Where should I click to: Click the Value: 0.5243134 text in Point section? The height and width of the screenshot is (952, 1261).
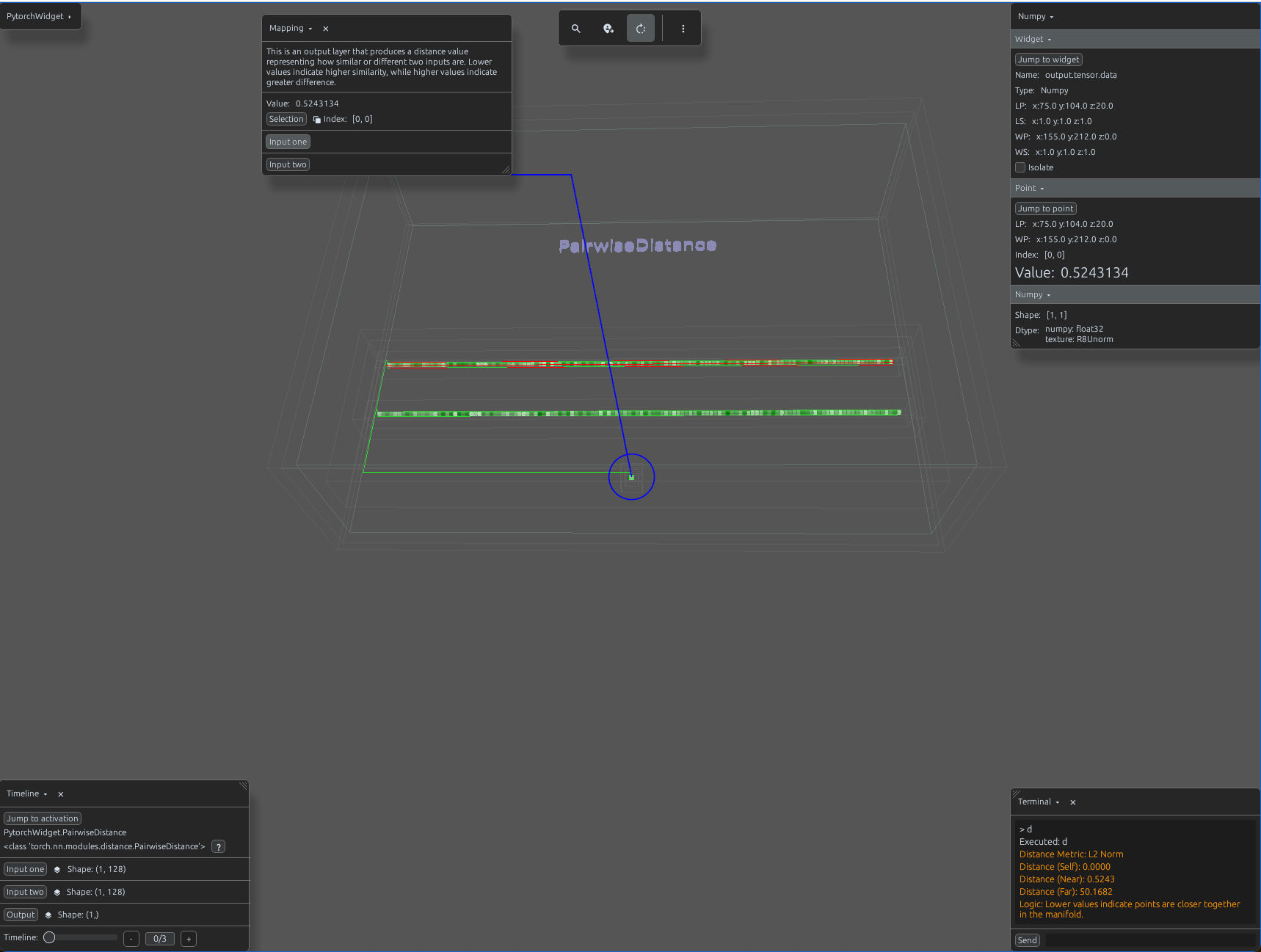[x=1072, y=273]
